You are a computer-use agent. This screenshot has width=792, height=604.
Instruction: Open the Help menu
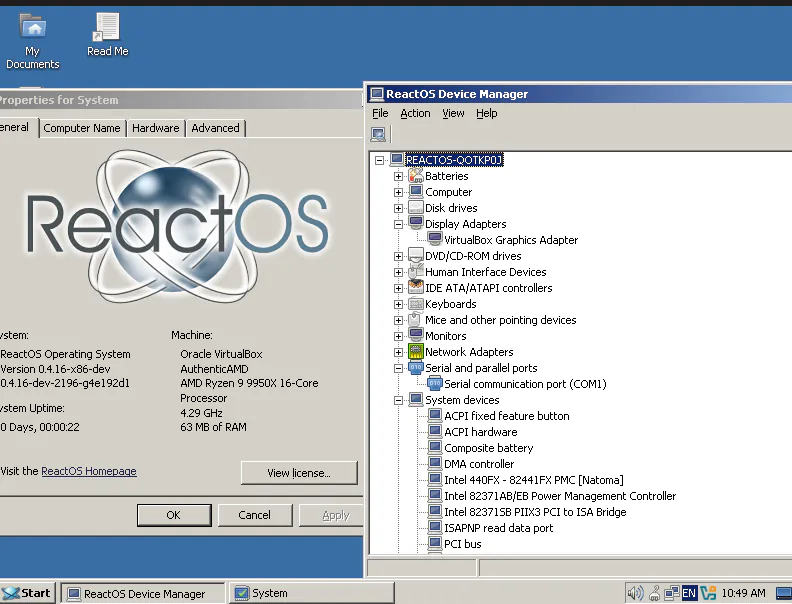tap(486, 113)
